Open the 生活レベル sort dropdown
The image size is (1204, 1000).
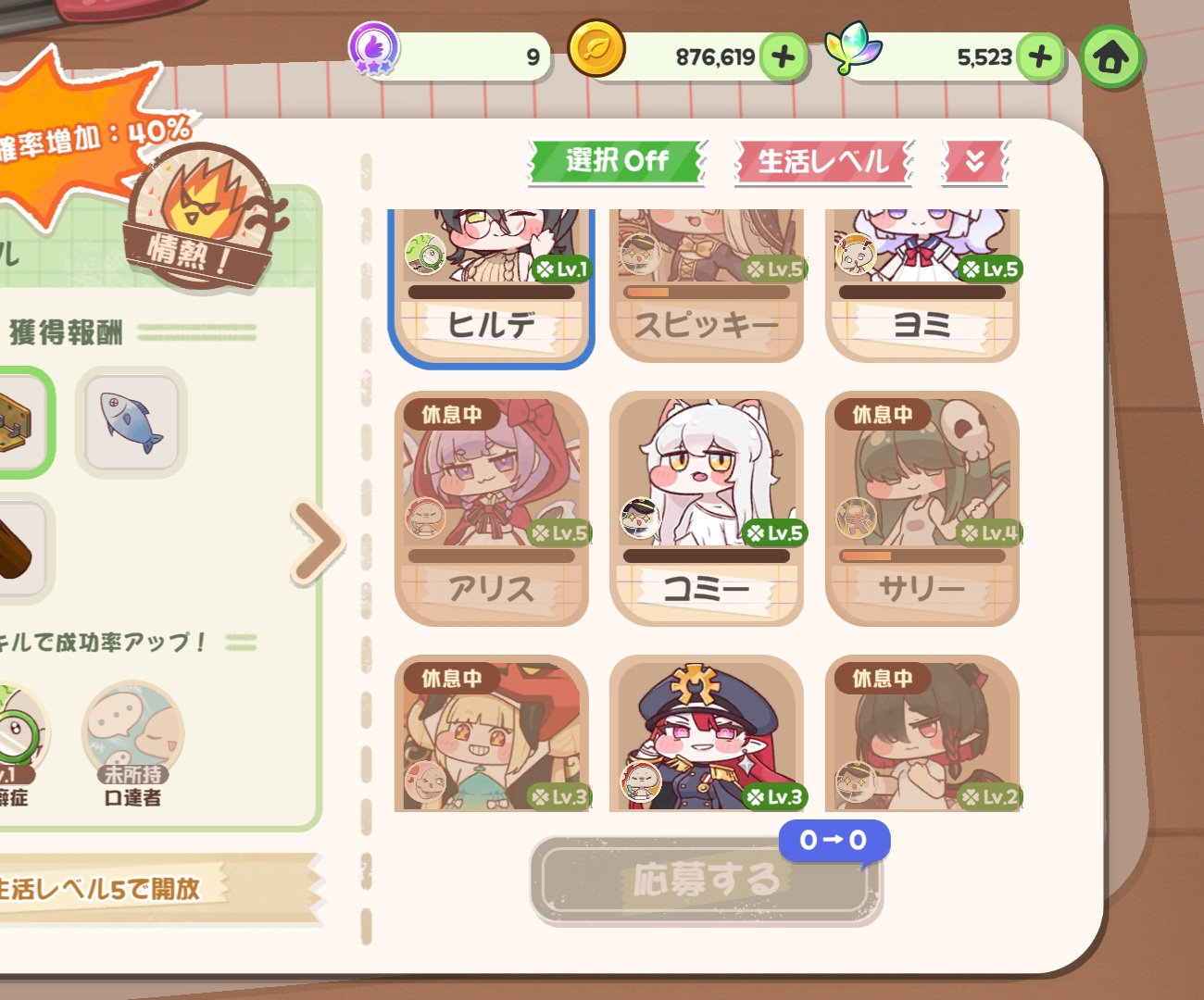[824, 162]
